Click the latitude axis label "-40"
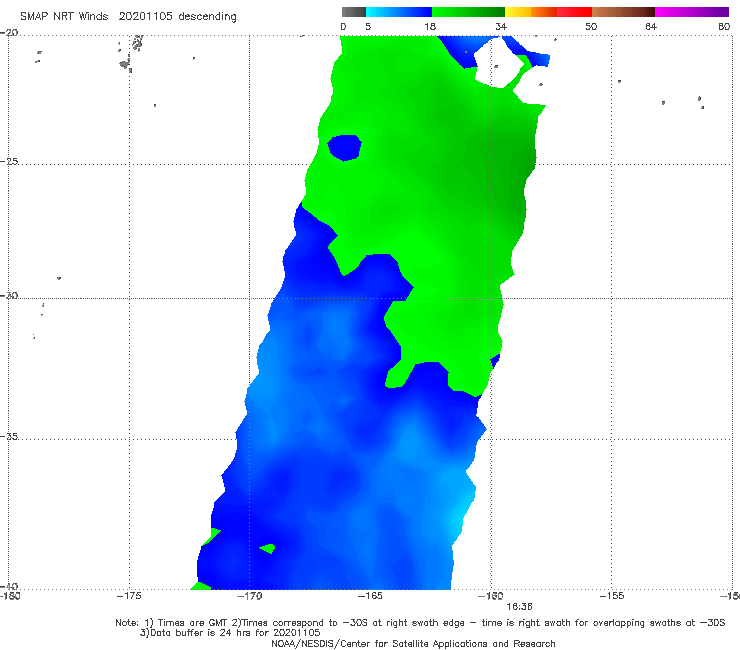 click(x=9, y=586)
